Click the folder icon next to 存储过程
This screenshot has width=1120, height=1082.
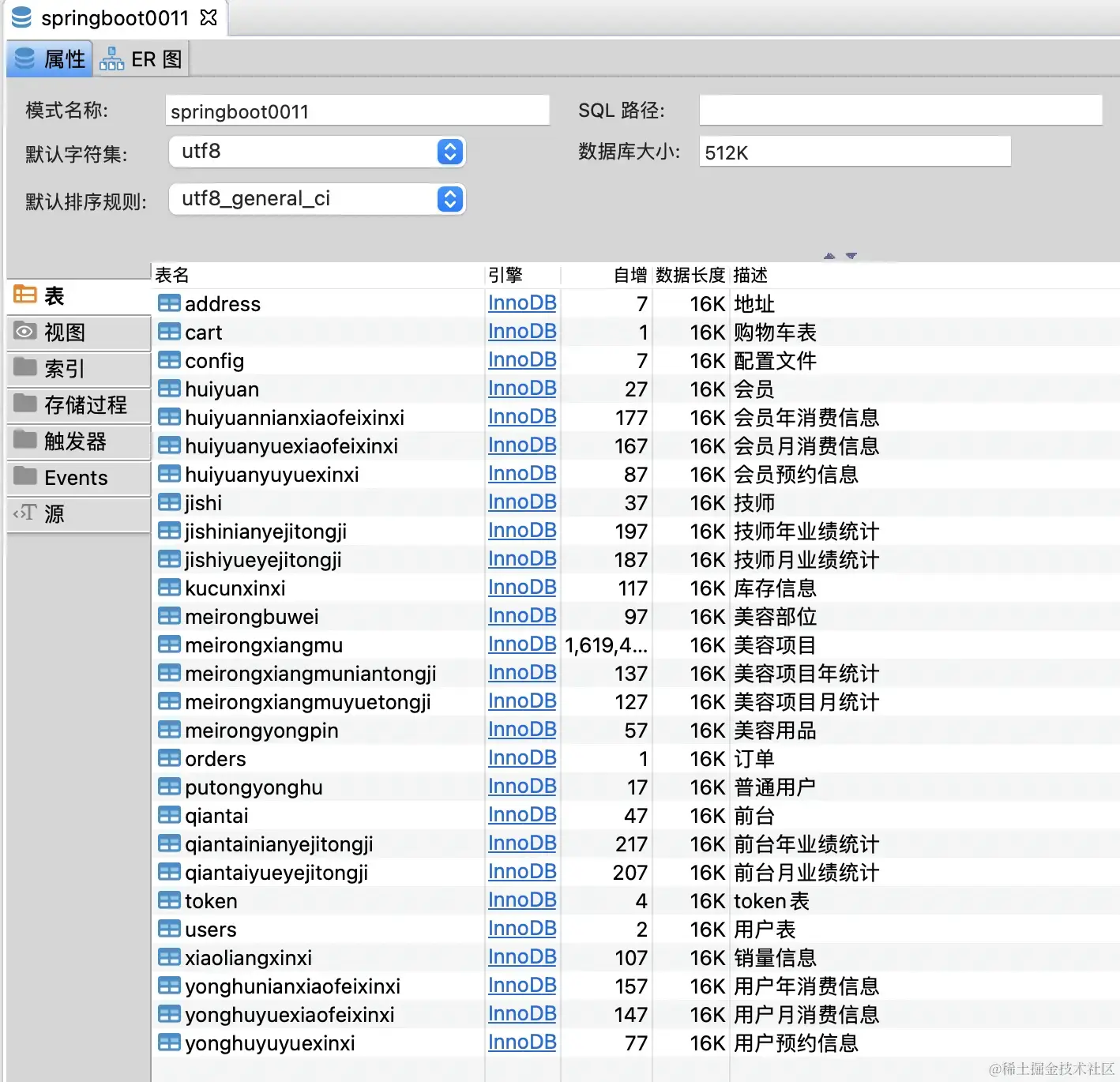coord(25,404)
